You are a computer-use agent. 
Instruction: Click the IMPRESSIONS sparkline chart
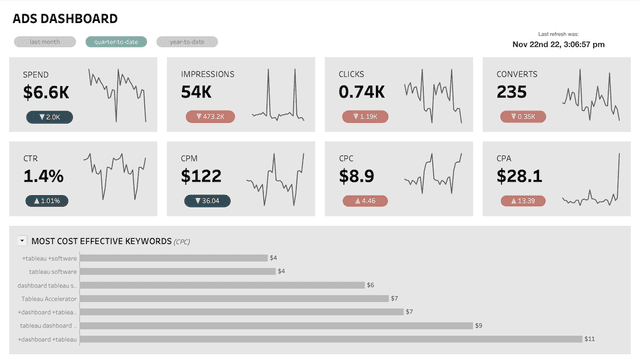tap(278, 95)
